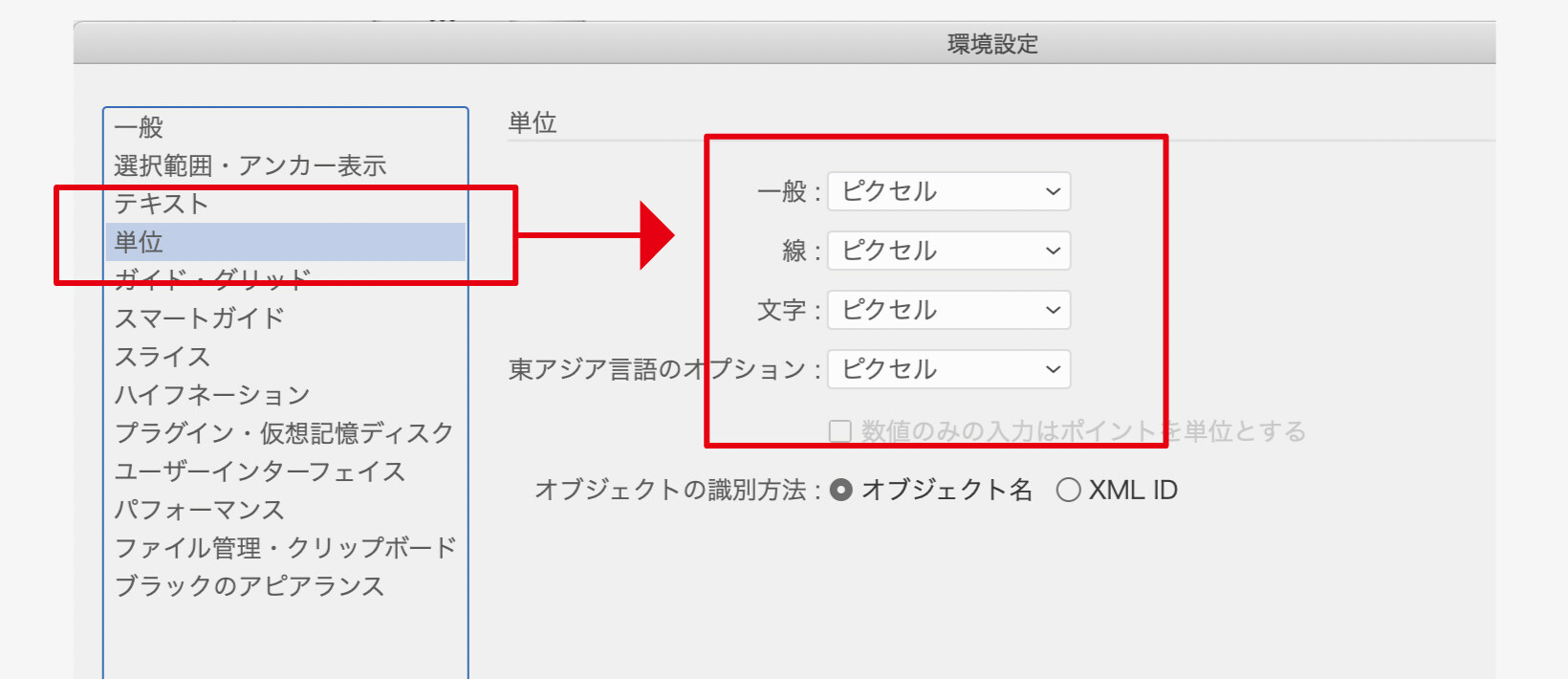This screenshot has height=679, width=1568.
Task: Select プラグイン・仮想記憶ディスク category
Action: pos(284,432)
